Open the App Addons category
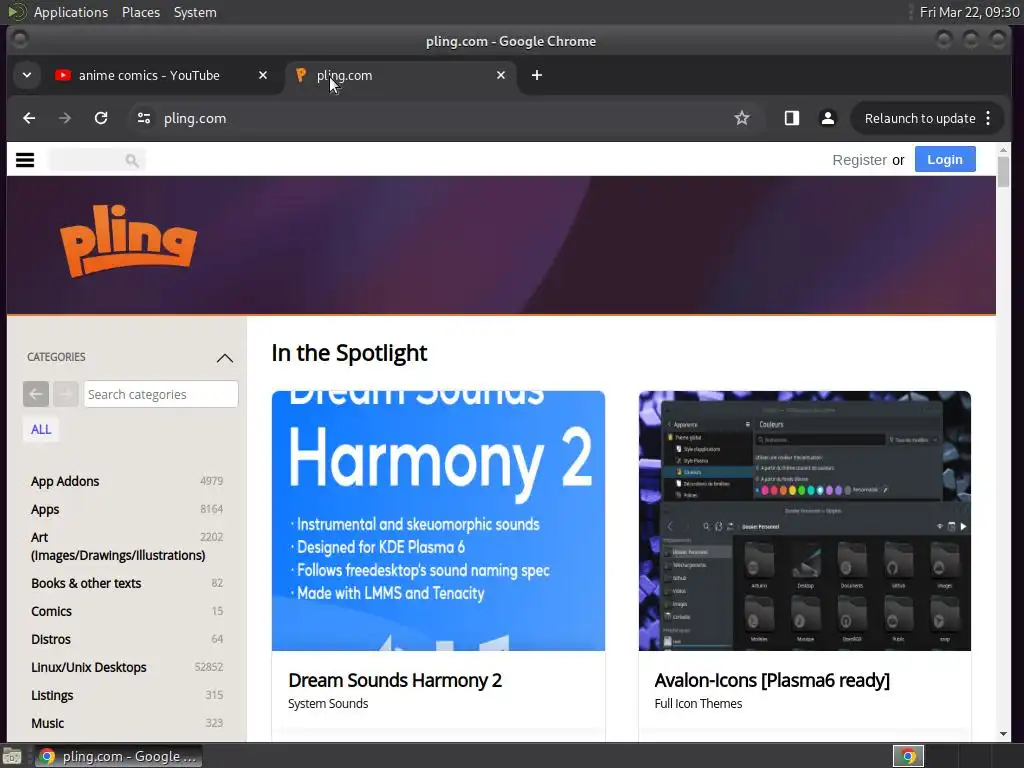1024x768 pixels. (65, 481)
